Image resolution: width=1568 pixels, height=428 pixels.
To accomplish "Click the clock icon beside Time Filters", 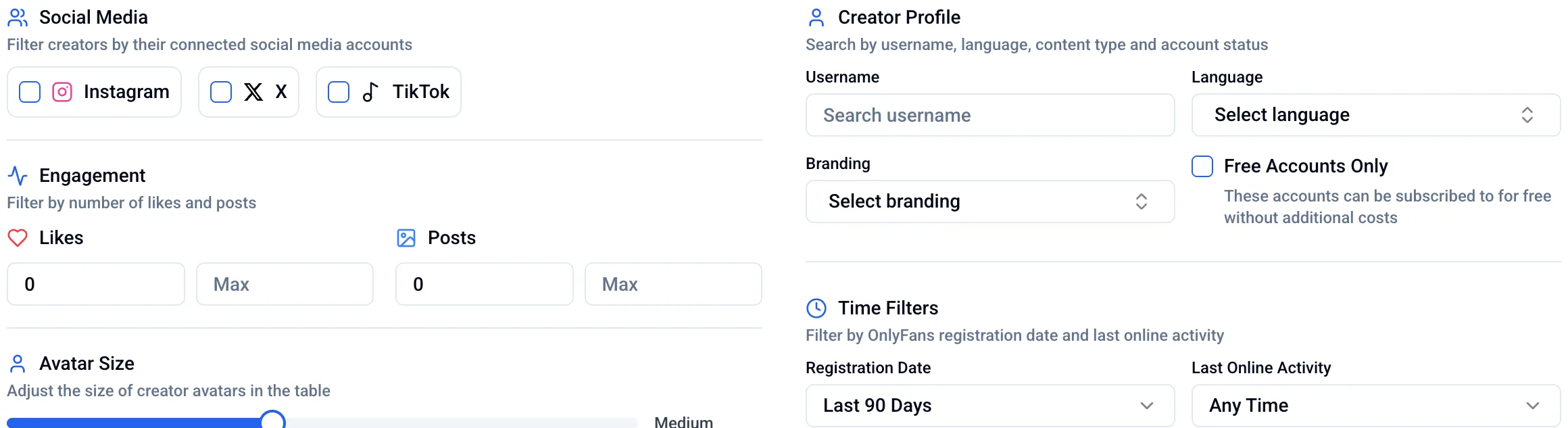I will [x=816, y=308].
